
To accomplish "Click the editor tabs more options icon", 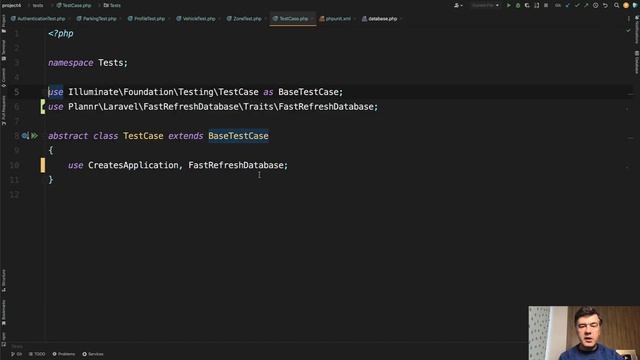I will pos(628,19).
